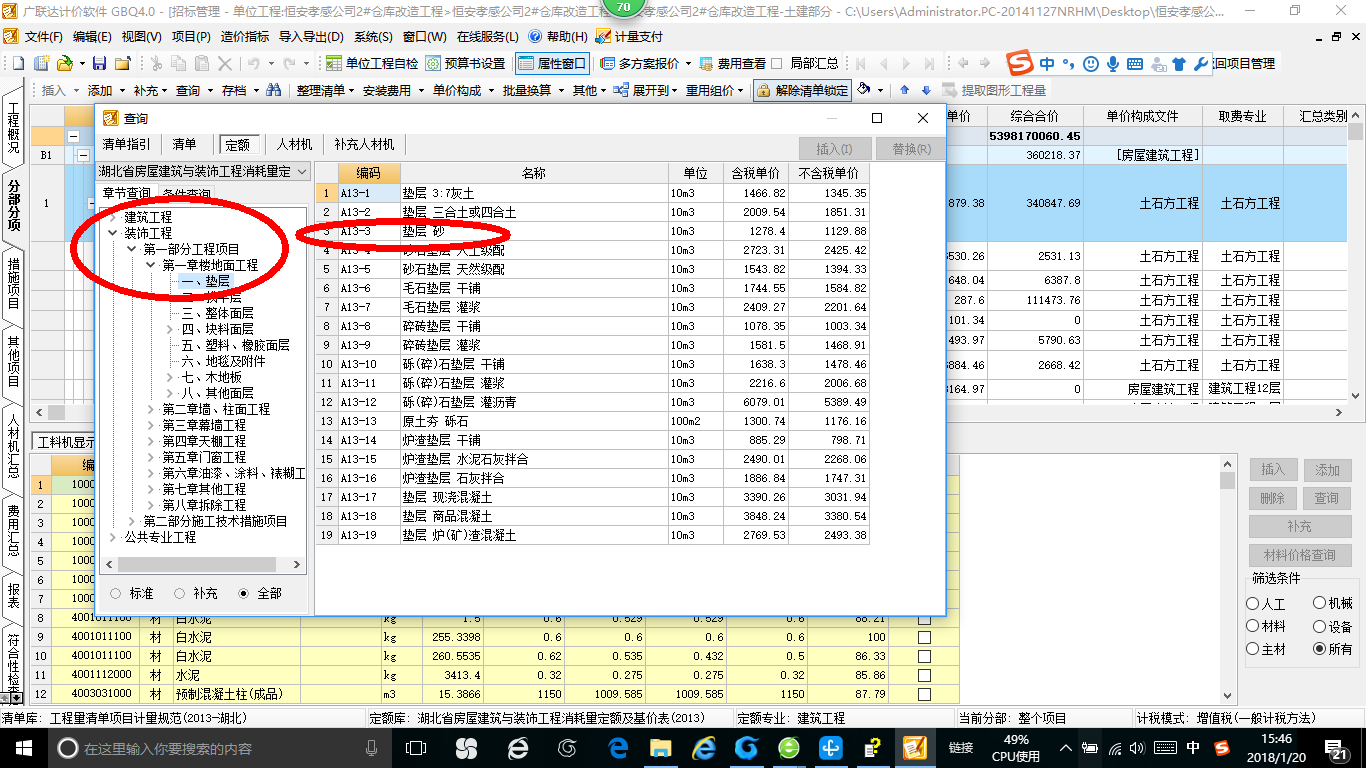Expand the 建筑工程 tree node
Screen dimensions: 1366x768
click(x=112, y=217)
